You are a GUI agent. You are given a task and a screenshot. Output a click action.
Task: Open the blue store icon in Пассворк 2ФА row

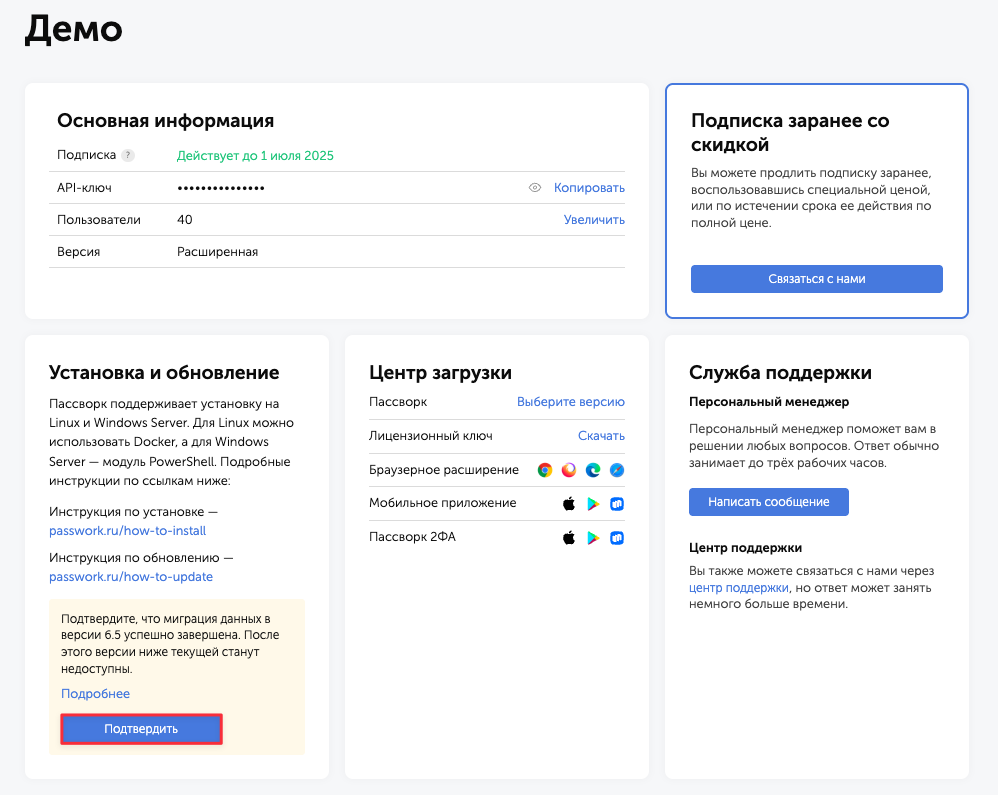tap(617, 537)
